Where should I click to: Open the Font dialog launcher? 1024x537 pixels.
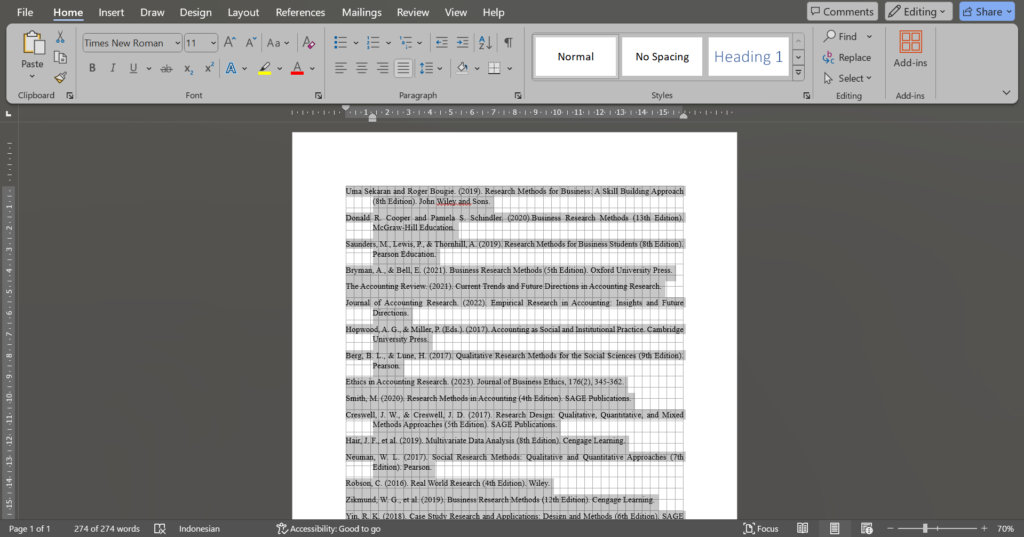tap(319, 95)
